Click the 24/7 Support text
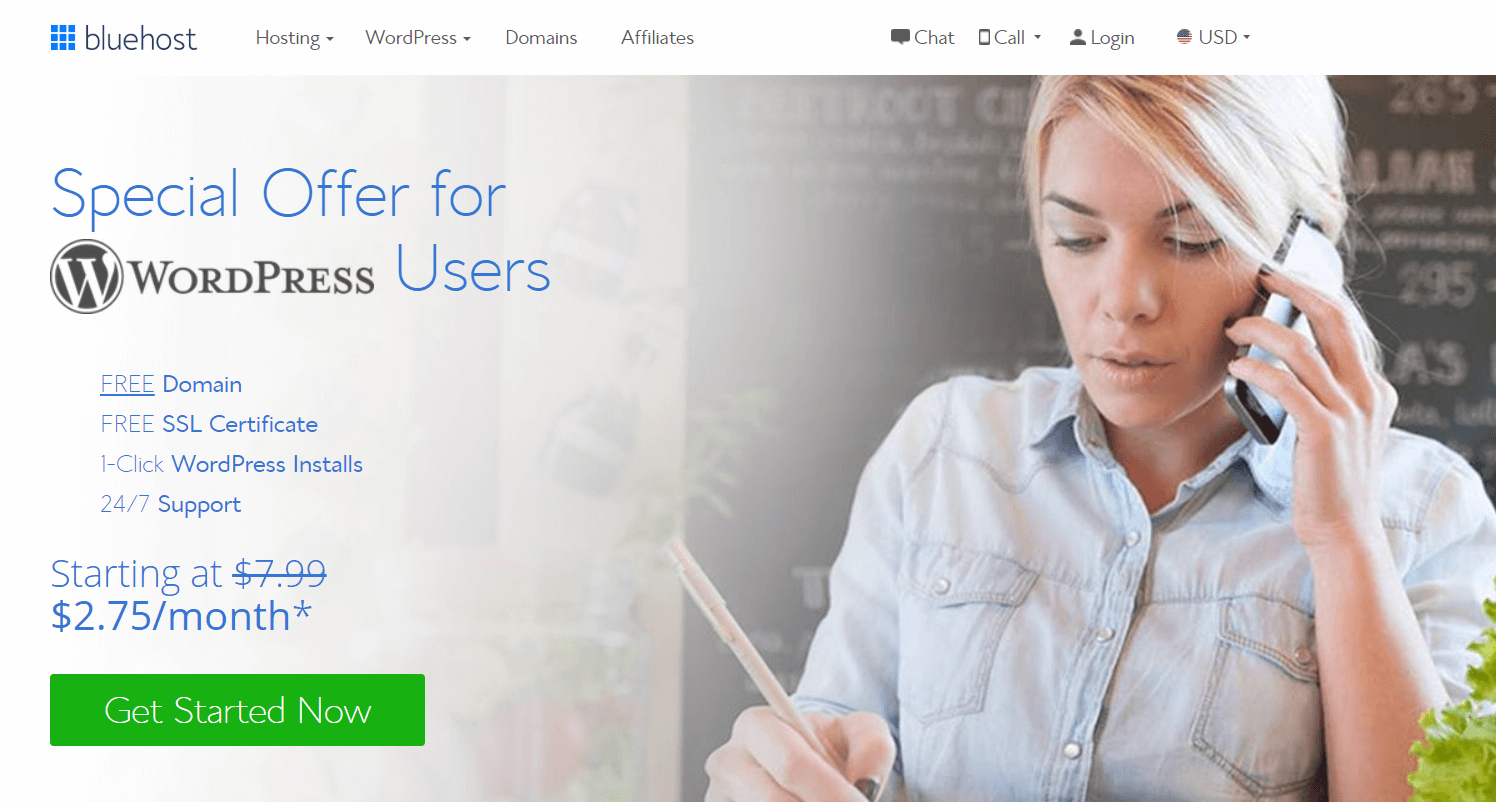The height and width of the screenshot is (802, 1496). [170, 504]
